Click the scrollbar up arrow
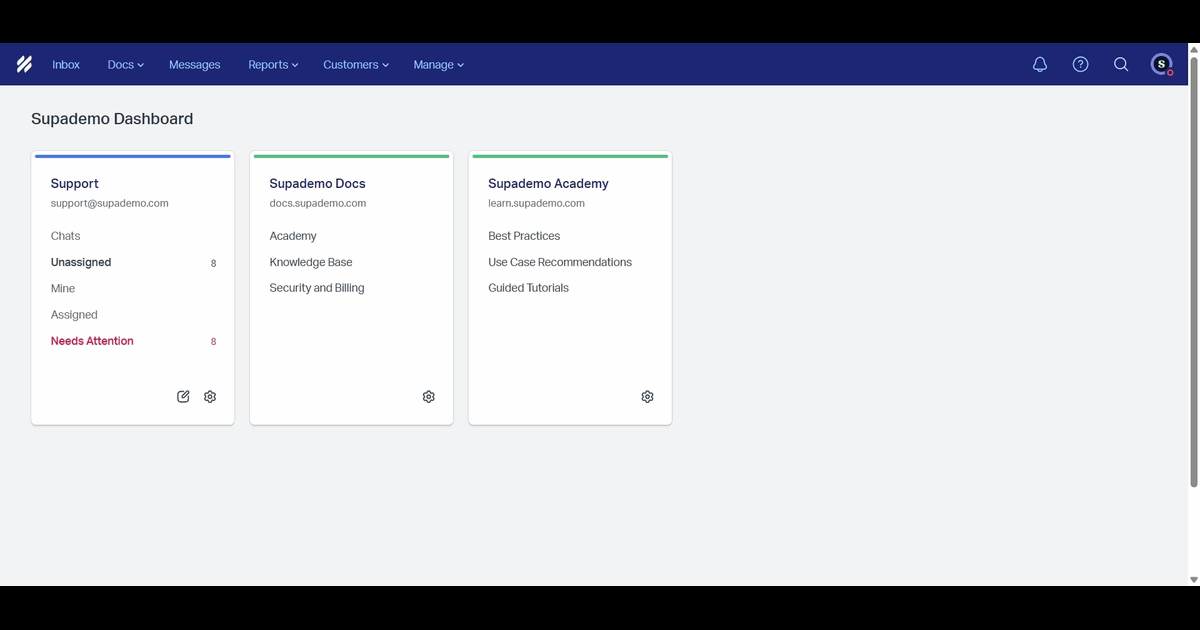The width and height of the screenshot is (1200, 630). point(1194,49)
